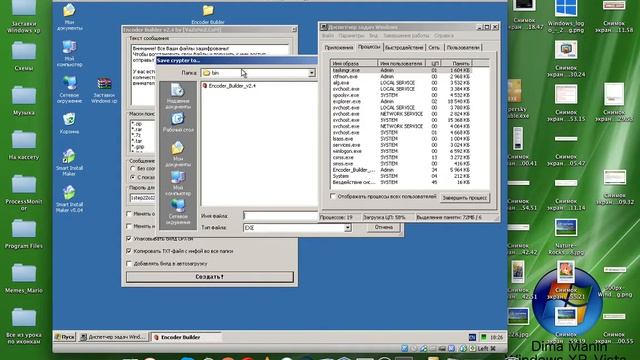The image size is (640, 360).
Task: Select Мой компьютер icon on XP desktop
Action: (x=69, y=53)
